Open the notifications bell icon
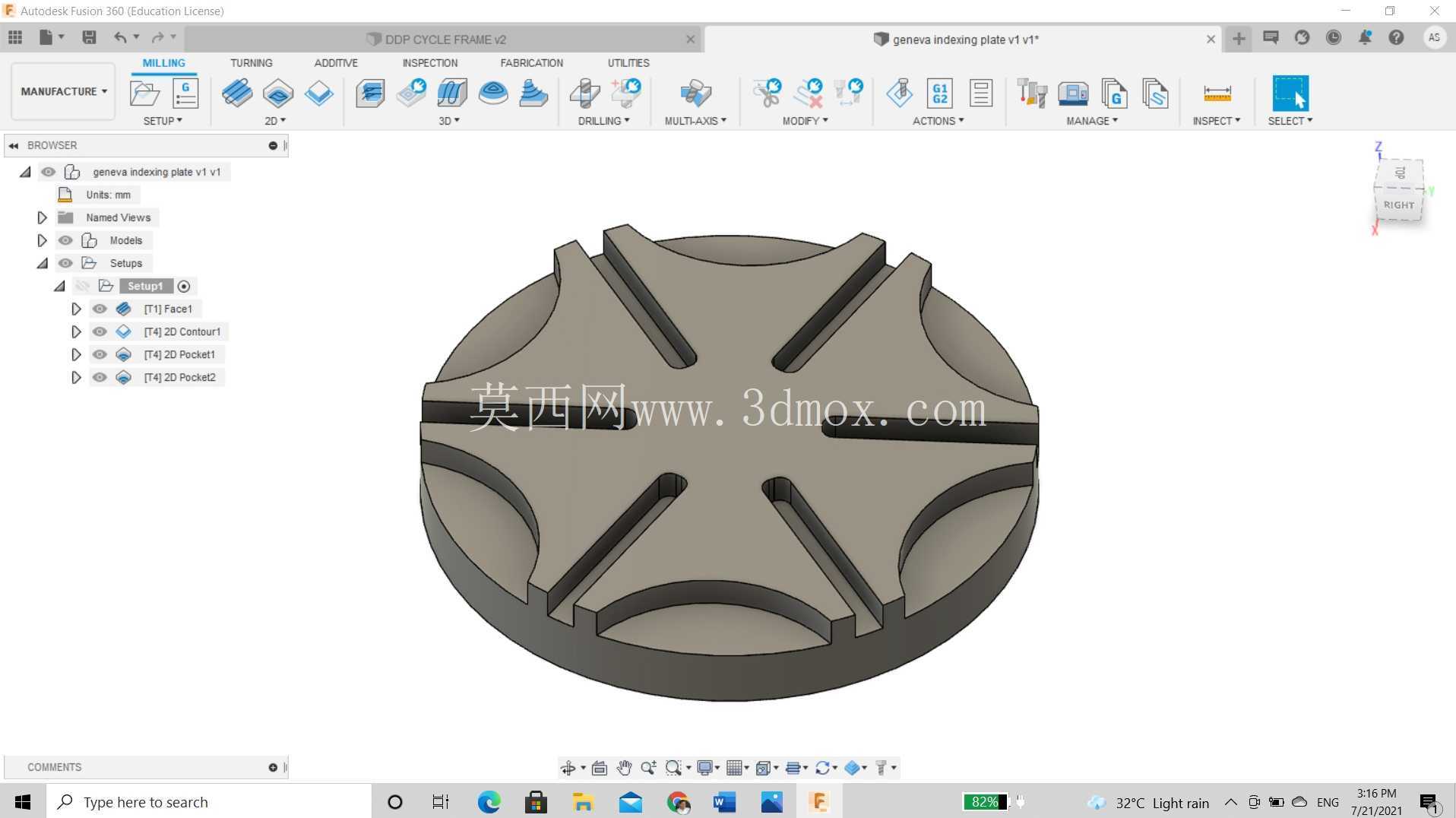The width and height of the screenshot is (1456, 818). [x=1365, y=37]
